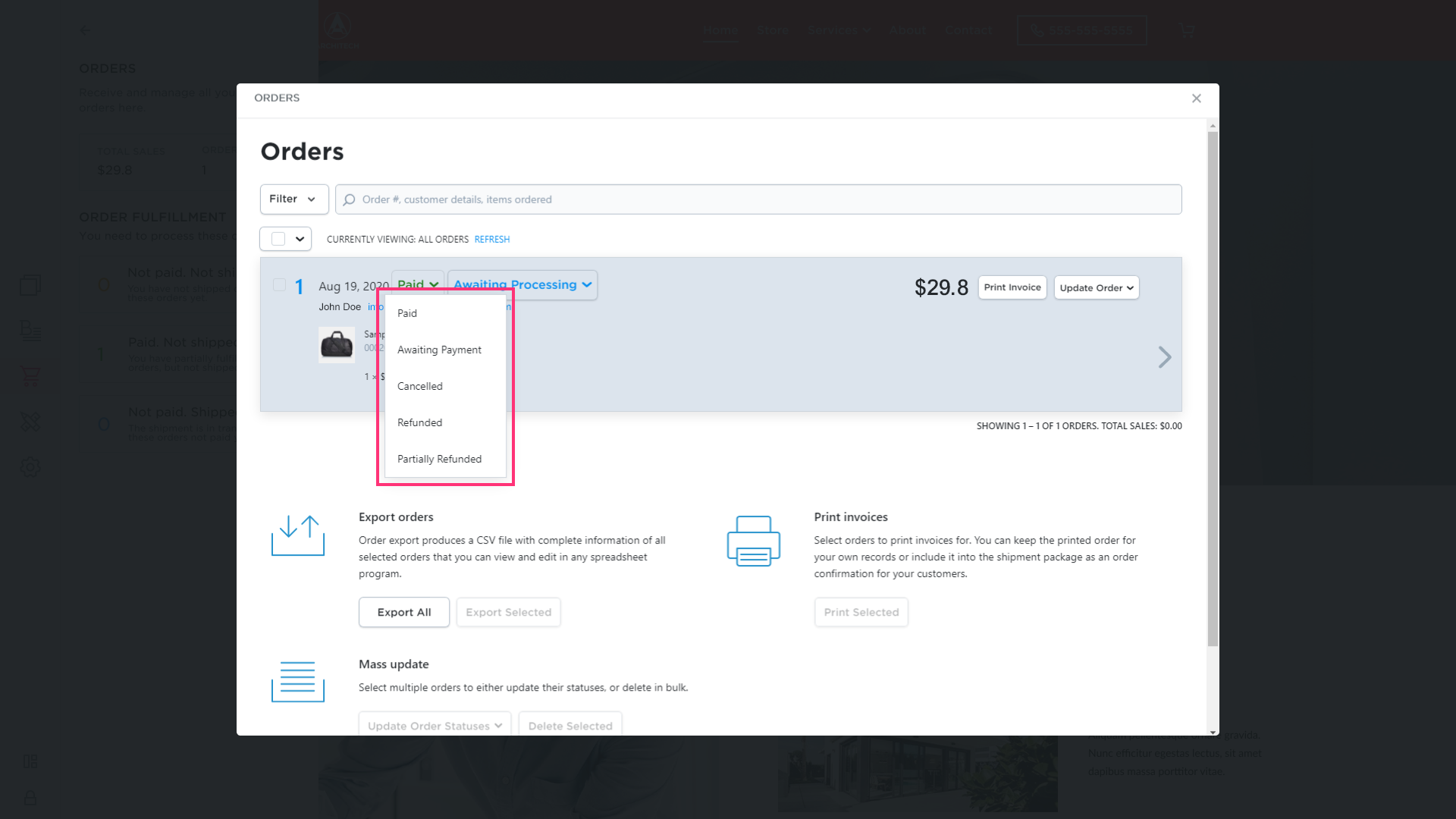This screenshot has width=1456, height=819.
Task: Open the design tools icon in sidebar
Action: [x=30, y=422]
